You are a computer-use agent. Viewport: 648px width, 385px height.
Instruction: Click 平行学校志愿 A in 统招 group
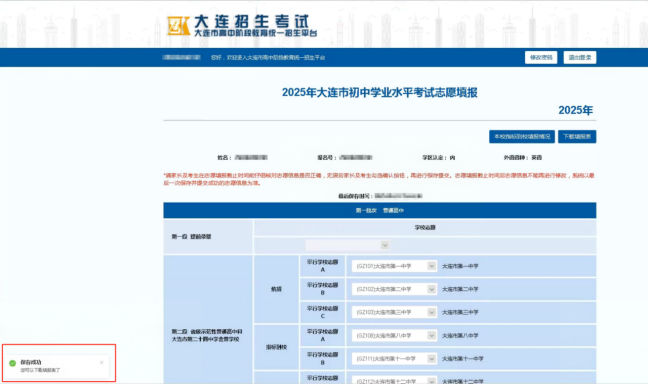point(322,266)
